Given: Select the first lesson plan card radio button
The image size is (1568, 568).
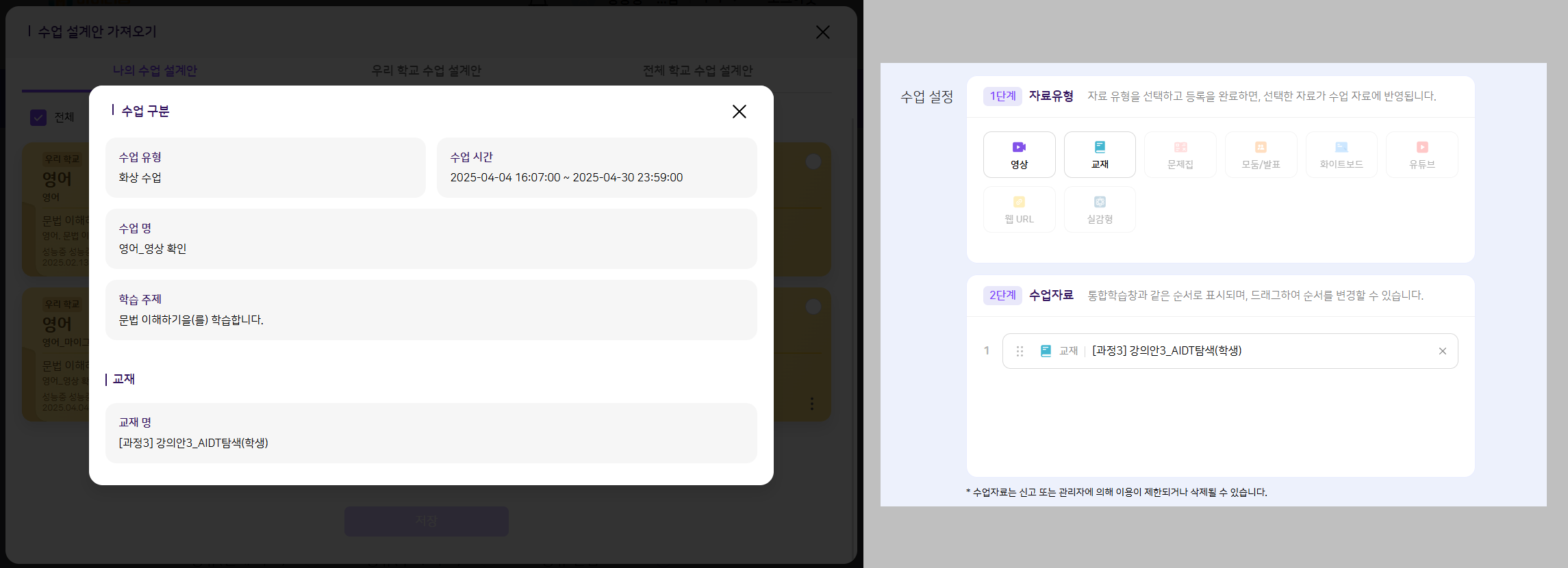Looking at the screenshot, I should coord(813,162).
